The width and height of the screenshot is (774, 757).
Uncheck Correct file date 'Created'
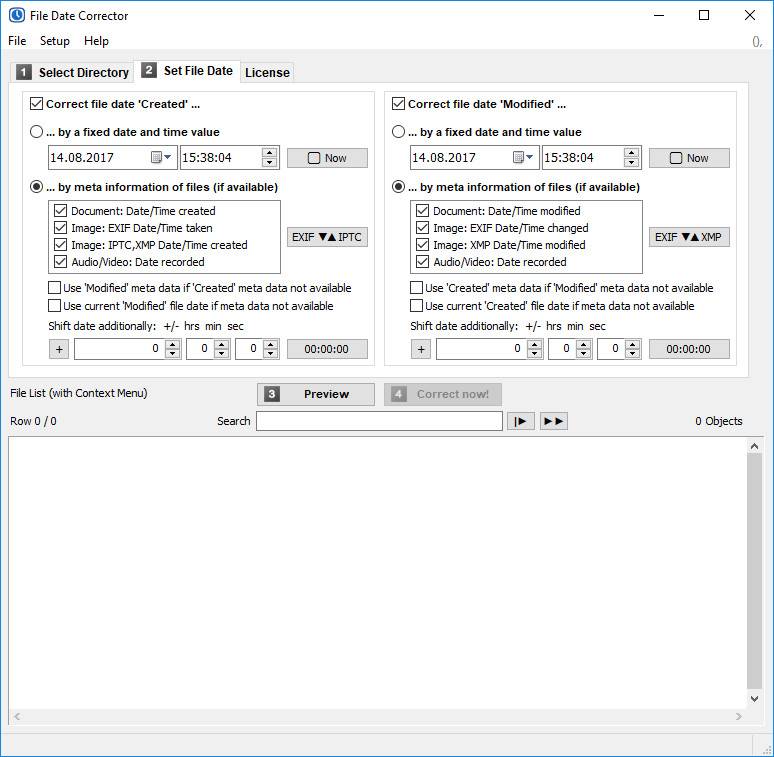coord(36,104)
